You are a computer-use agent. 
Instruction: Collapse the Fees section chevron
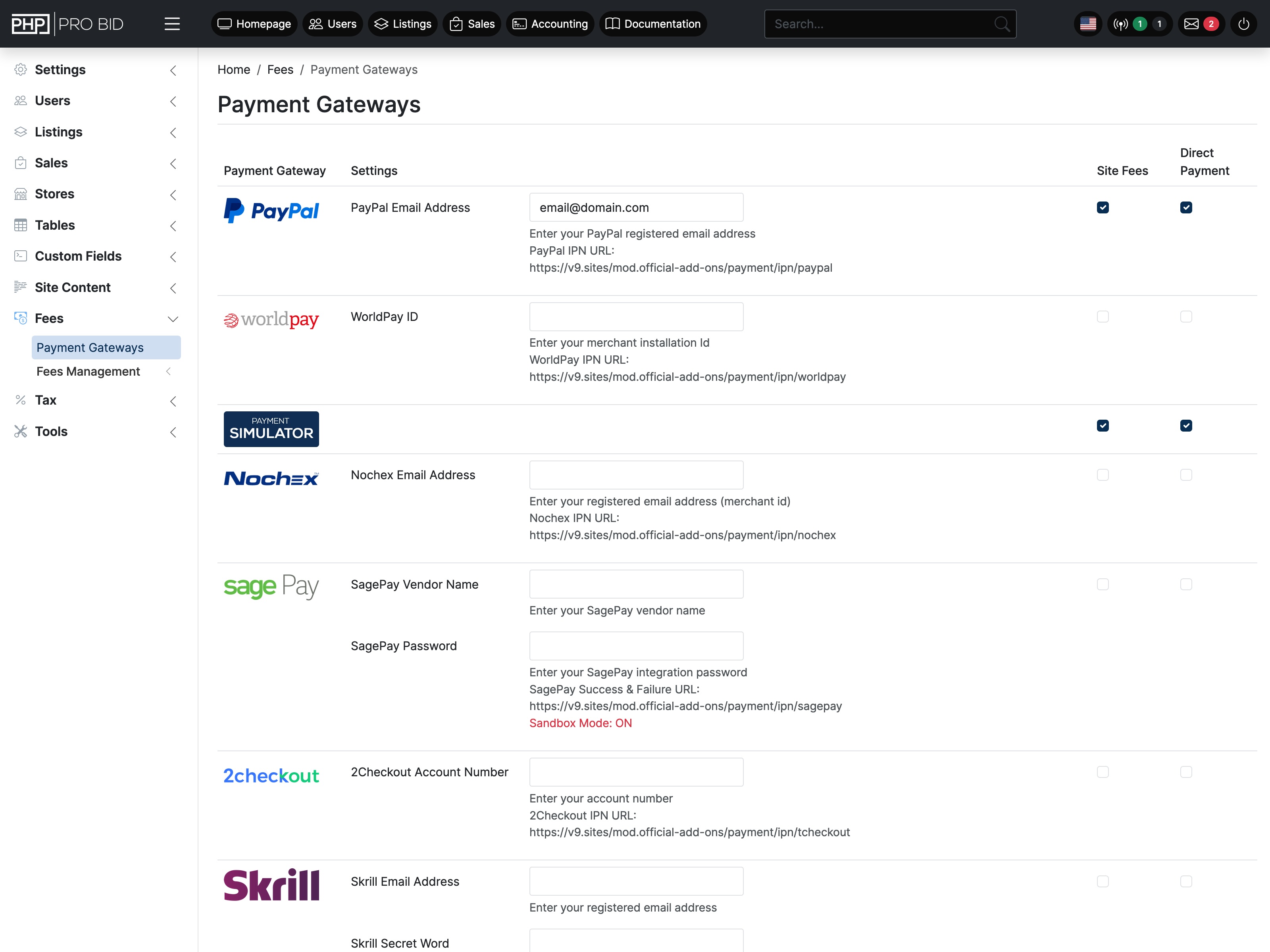pos(173,319)
